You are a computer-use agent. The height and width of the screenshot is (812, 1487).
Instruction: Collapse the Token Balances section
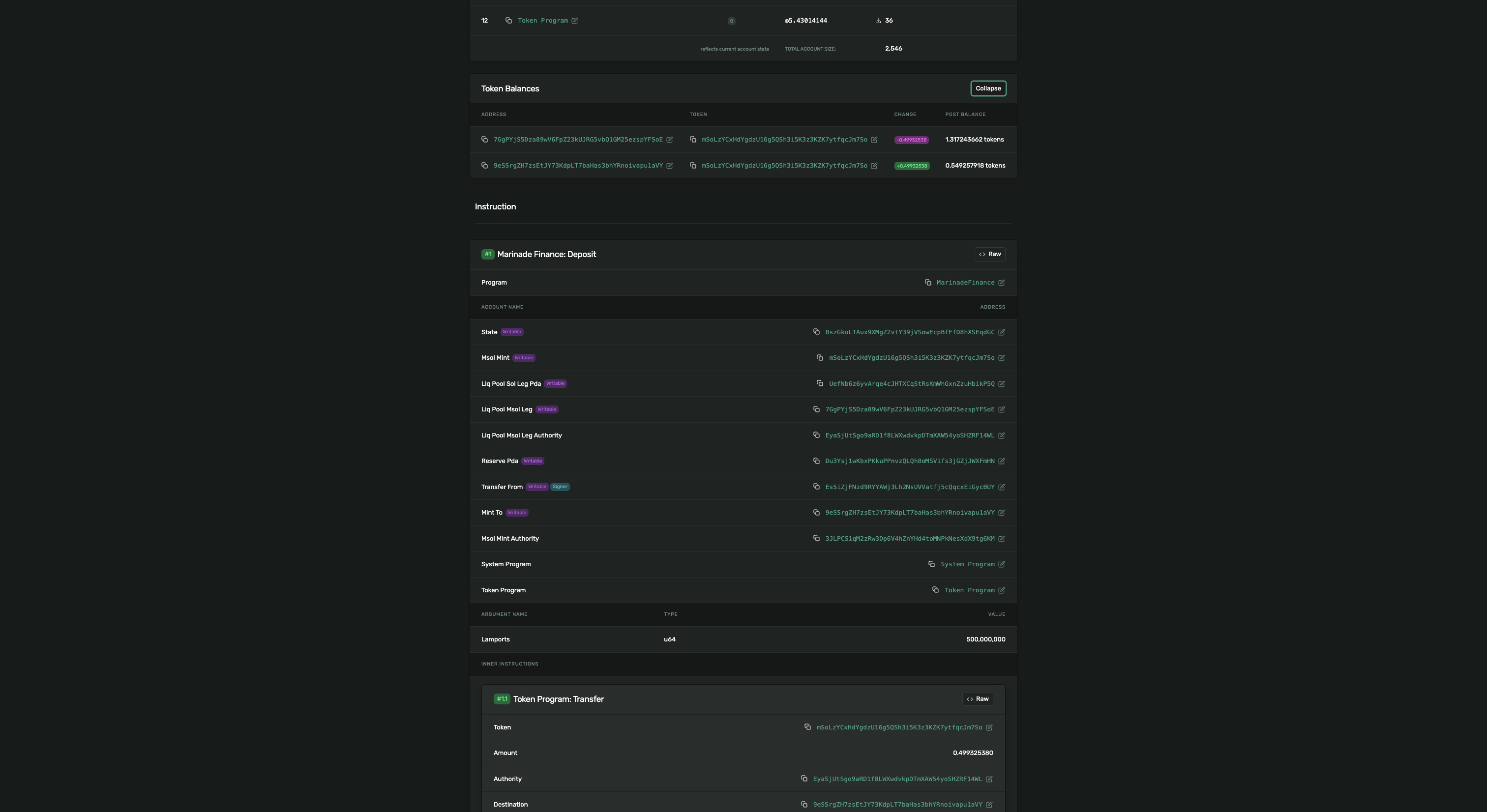pyautogui.click(x=988, y=88)
